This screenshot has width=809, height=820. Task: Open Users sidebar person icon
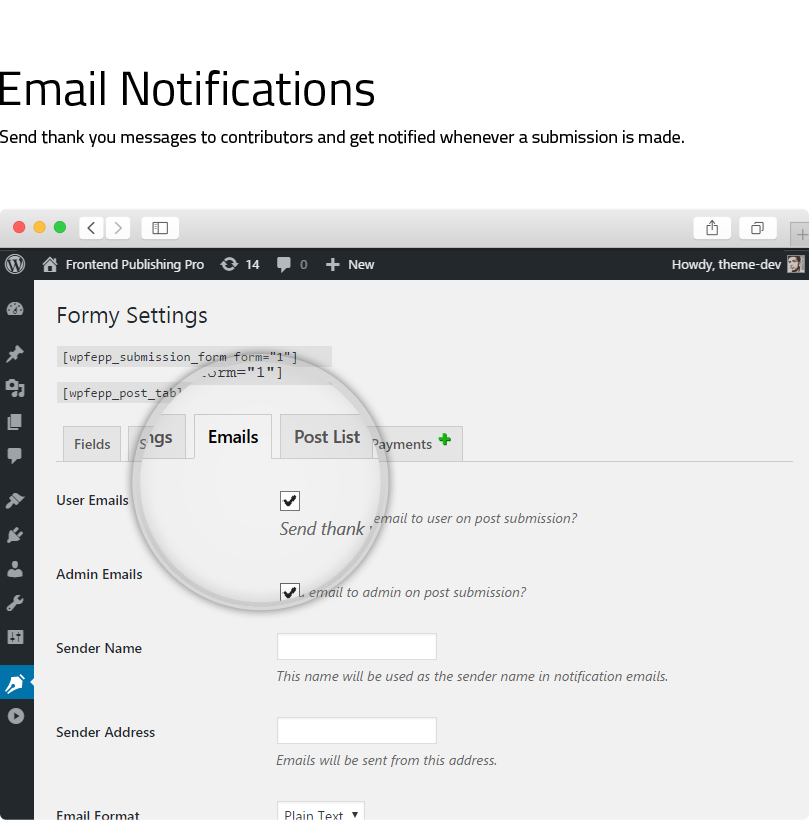[x=15, y=569]
